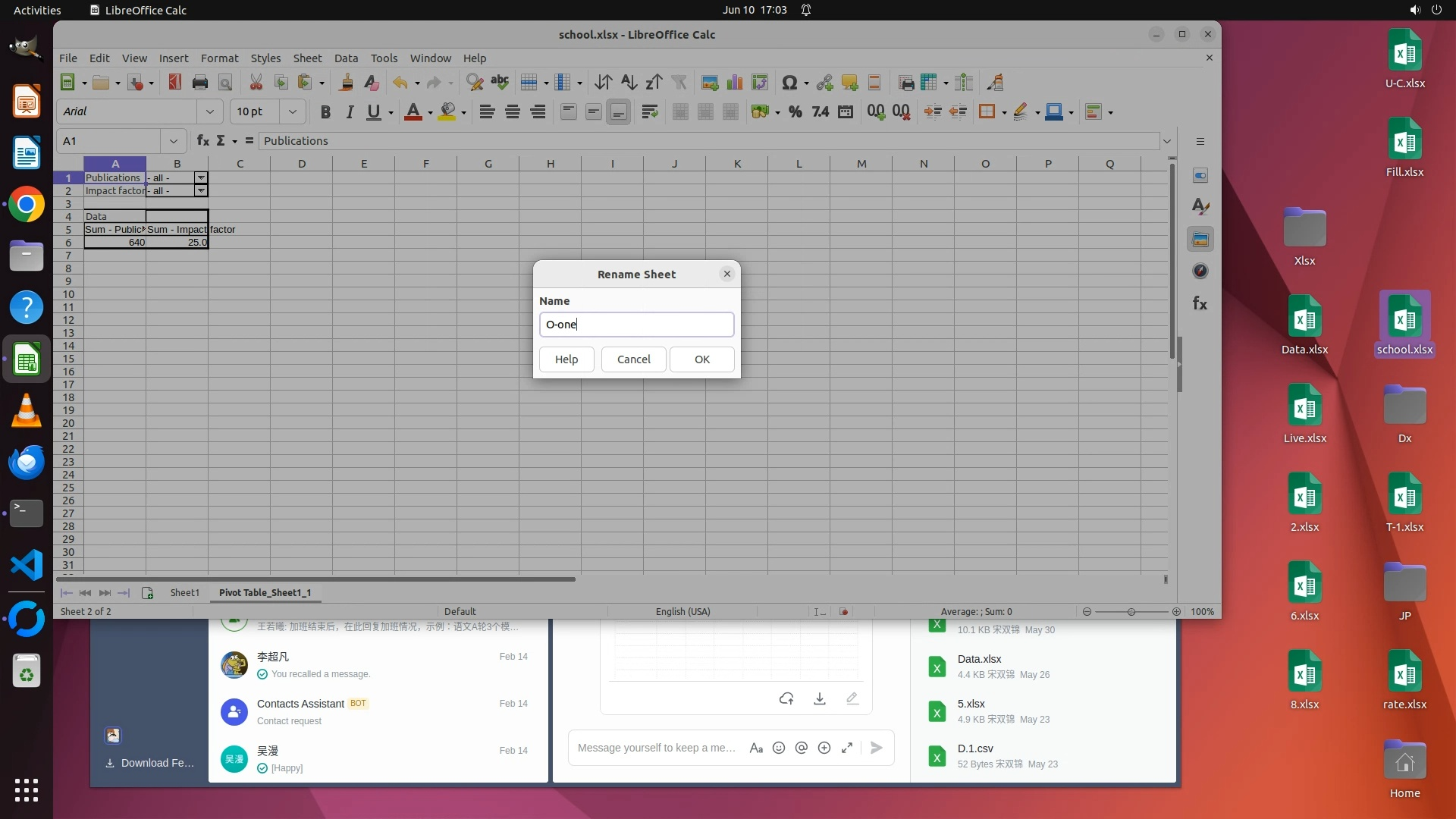Click the Print icon in toolbar
The image size is (1456, 819).
199,83
